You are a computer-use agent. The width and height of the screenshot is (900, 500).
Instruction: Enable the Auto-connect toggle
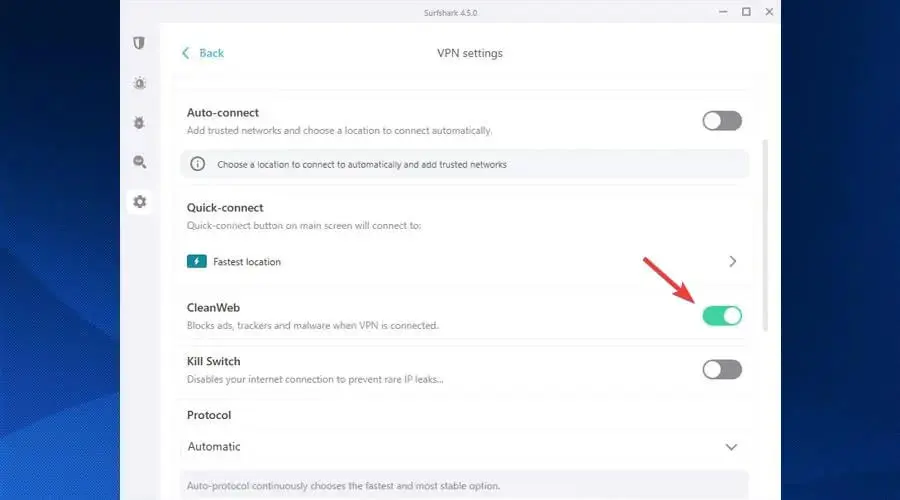coord(721,121)
